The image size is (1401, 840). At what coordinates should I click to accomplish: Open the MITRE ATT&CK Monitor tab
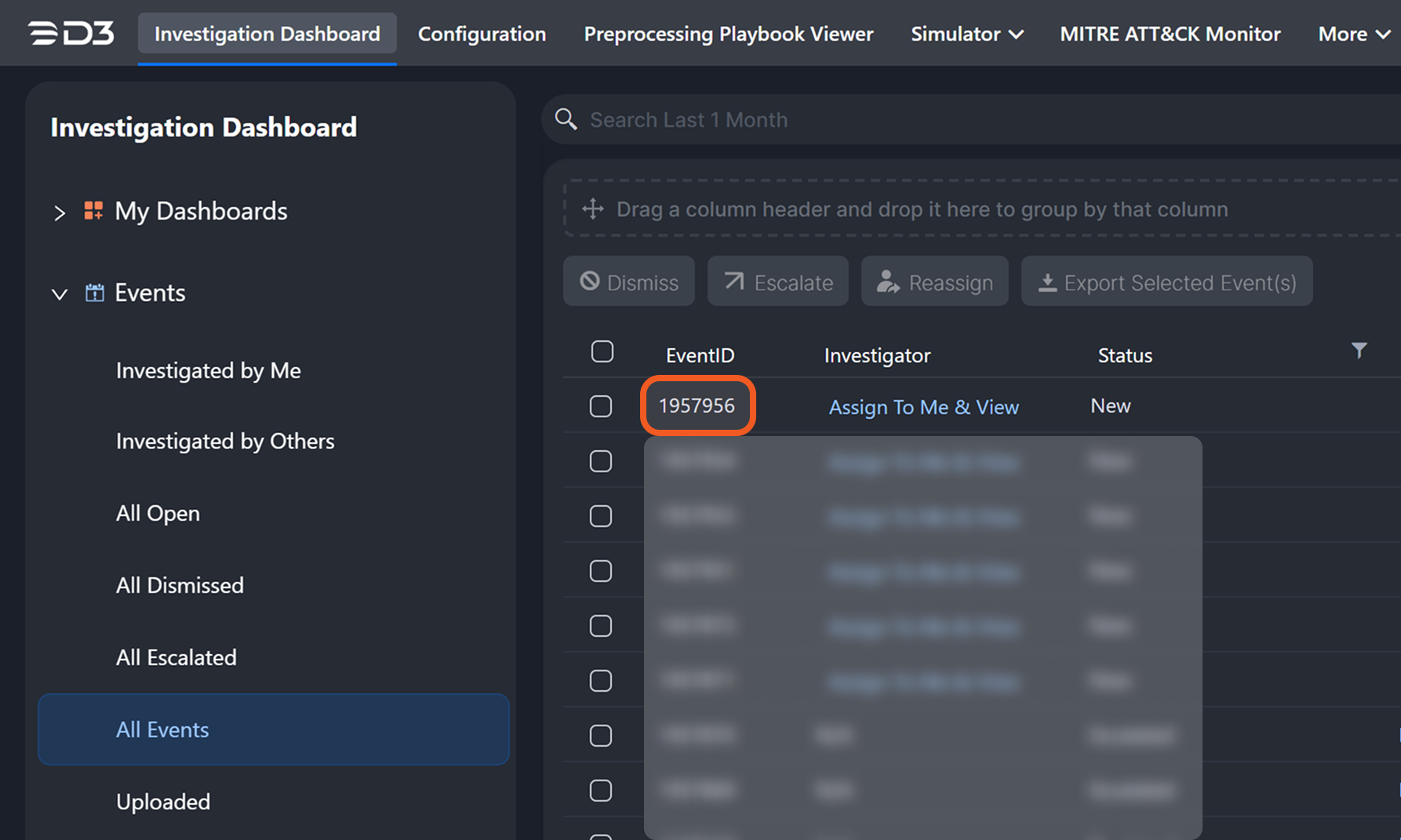click(1170, 34)
